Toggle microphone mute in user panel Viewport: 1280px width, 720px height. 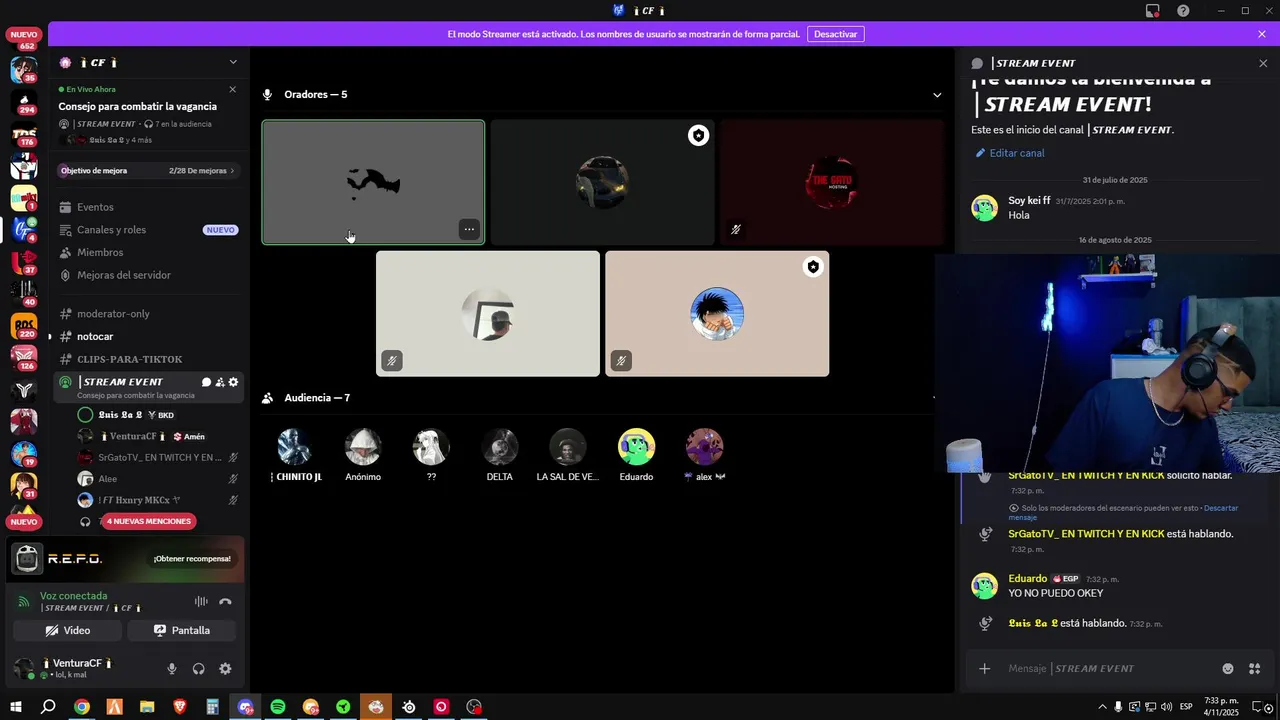(172, 669)
